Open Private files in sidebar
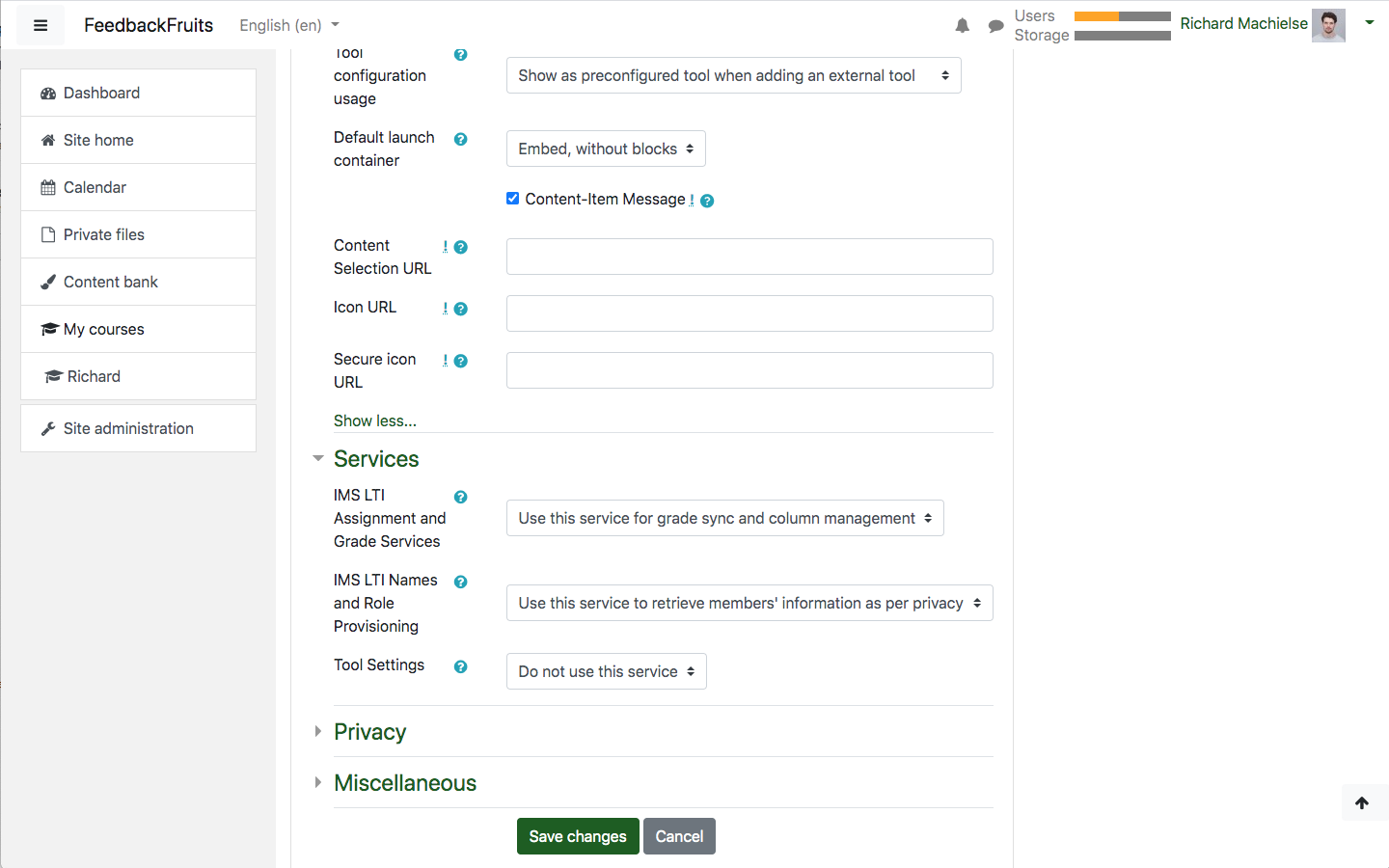The image size is (1389, 868). [x=138, y=234]
